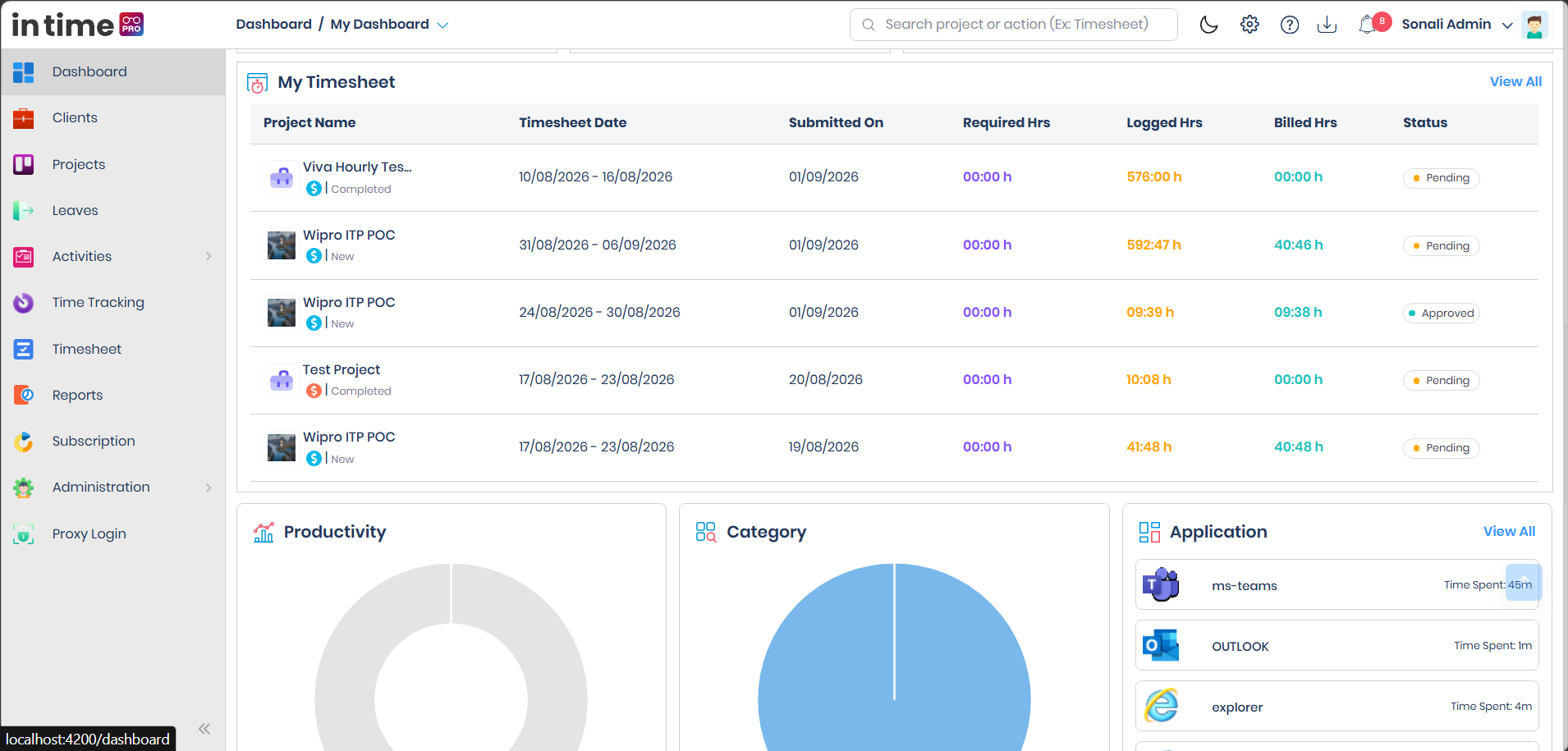Click the OUTLOOK application icon

coord(1161,646)
